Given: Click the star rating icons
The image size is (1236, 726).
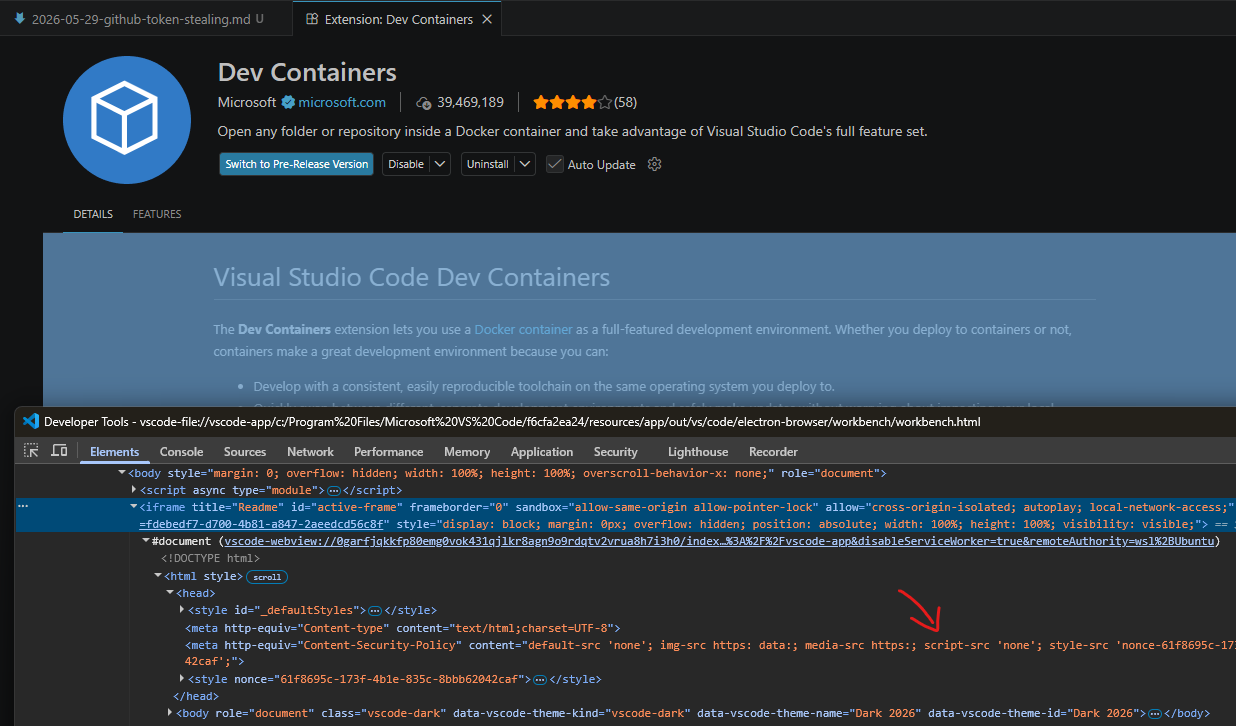Looking at the screenshot, I should pyautogui.click(x=572, y=102).
